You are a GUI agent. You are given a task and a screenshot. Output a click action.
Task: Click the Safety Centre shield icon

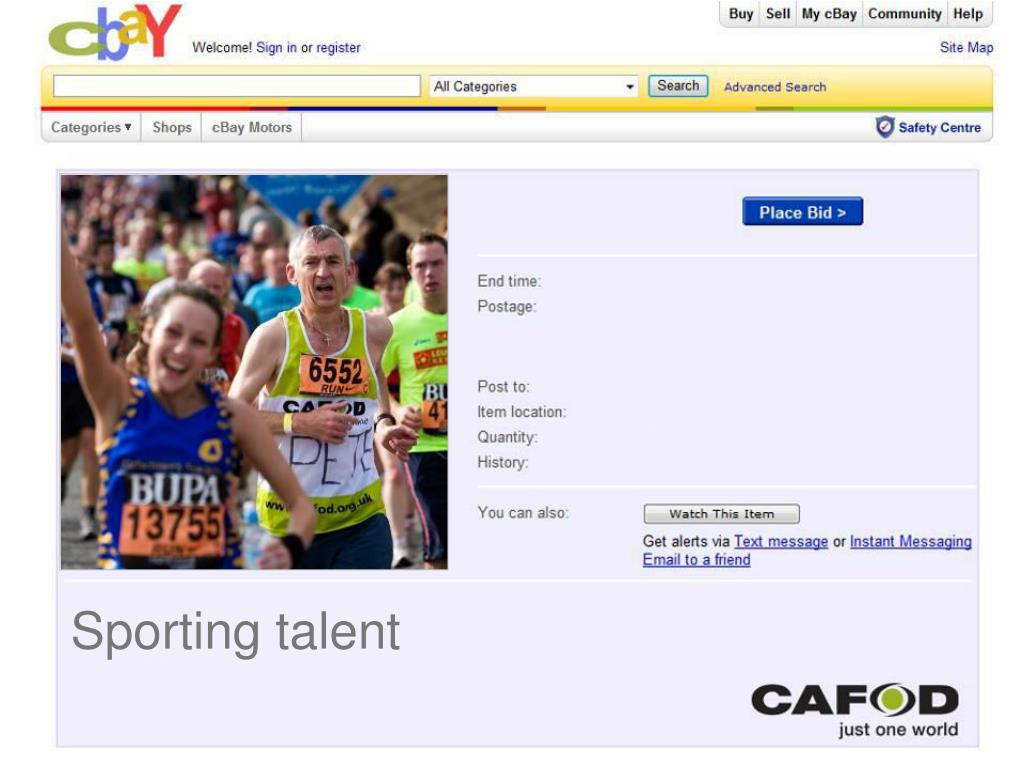884,127
